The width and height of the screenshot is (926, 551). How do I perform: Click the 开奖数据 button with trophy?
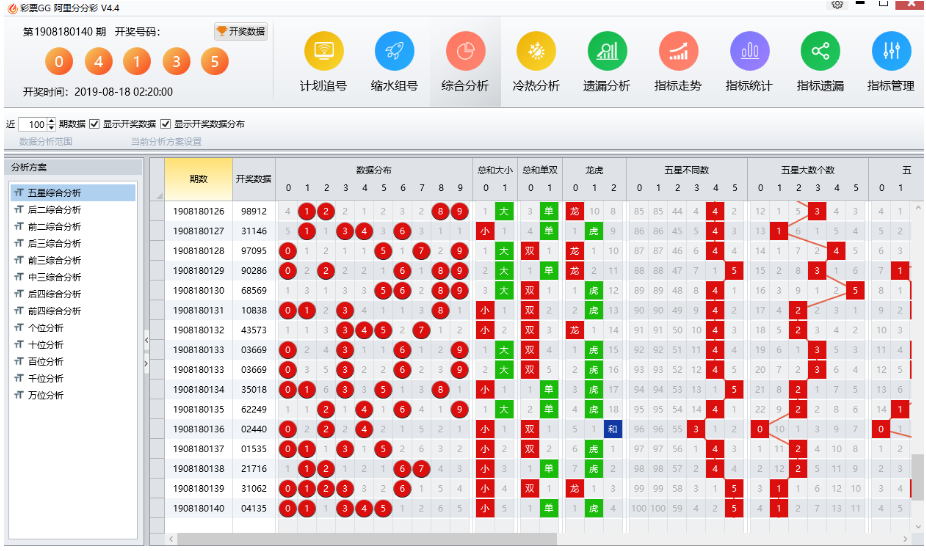241,32
